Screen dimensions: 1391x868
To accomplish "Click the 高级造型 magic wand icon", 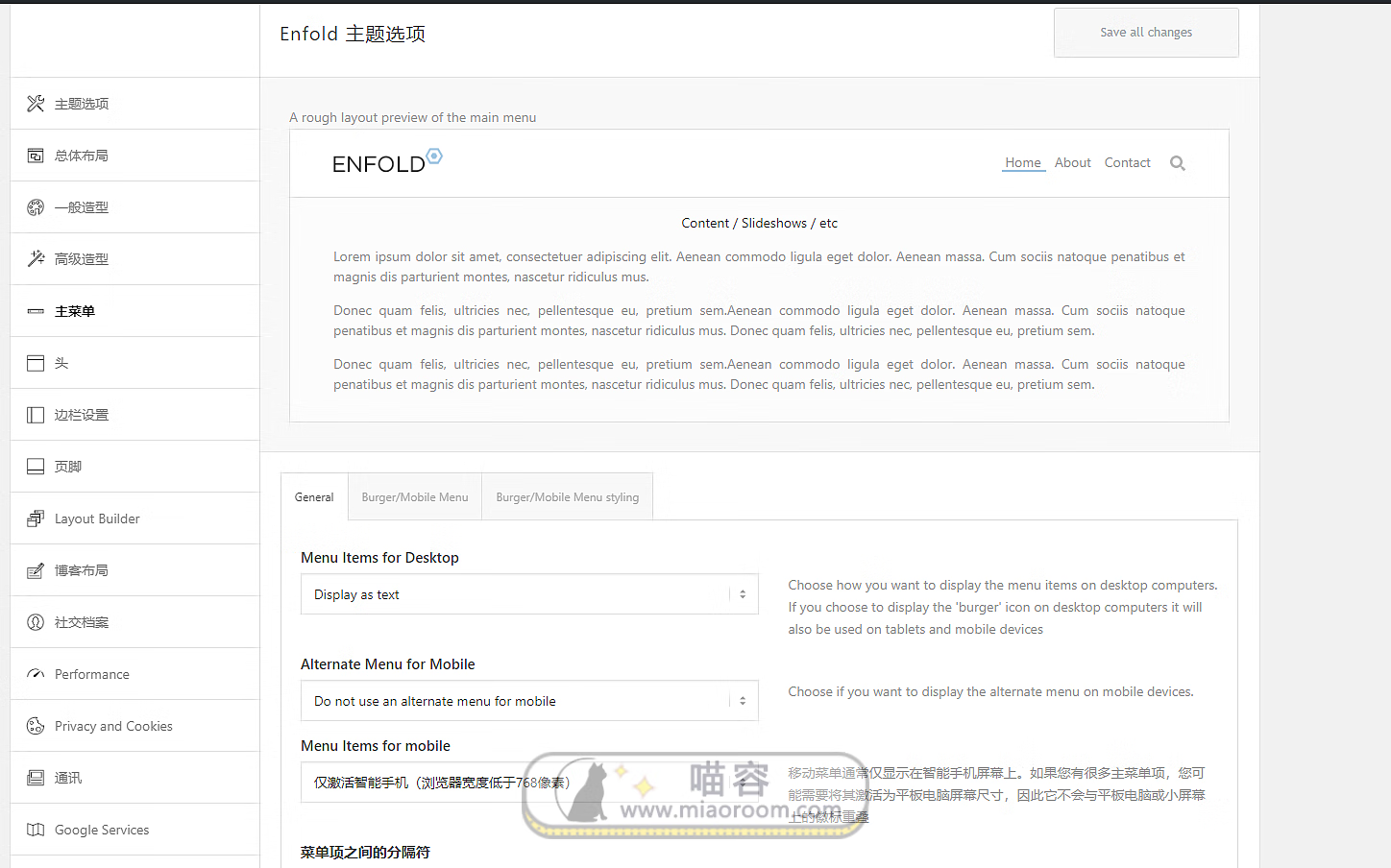I will coord(36,259).
